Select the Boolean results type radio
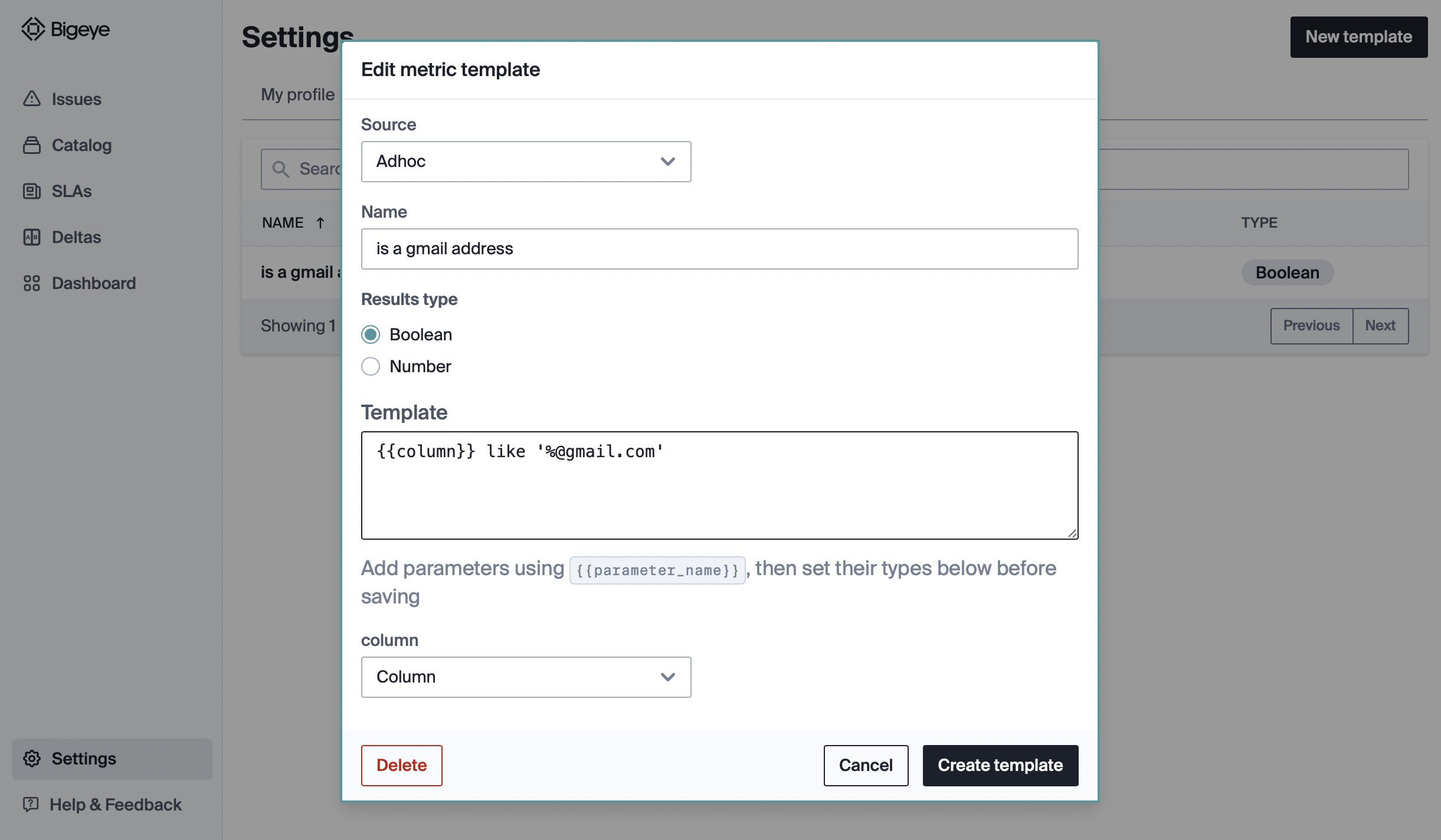The image size is (1441, 840). pyautogui.click(x=371, y=334)
